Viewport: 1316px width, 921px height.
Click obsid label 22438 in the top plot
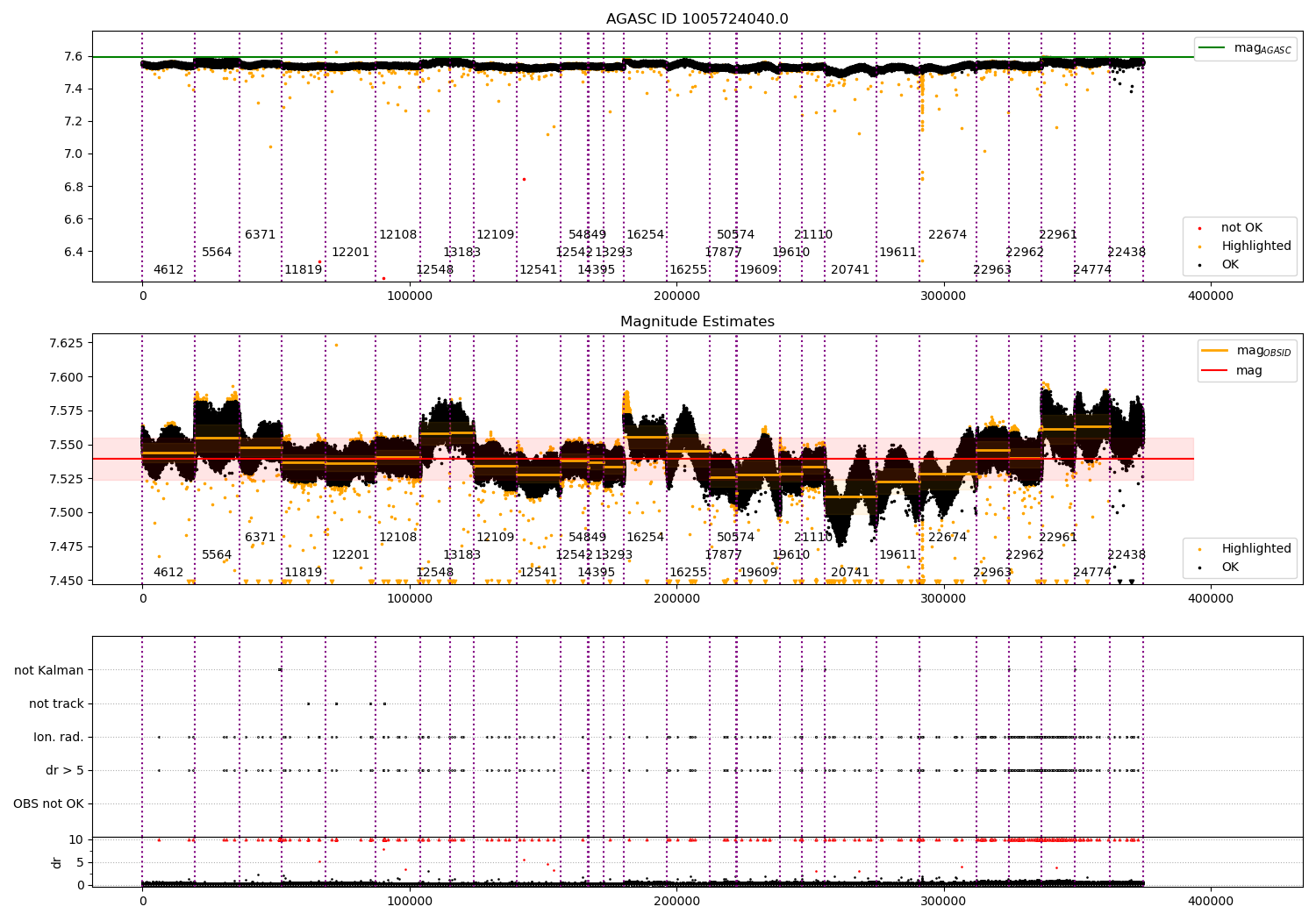[1126, 252]
